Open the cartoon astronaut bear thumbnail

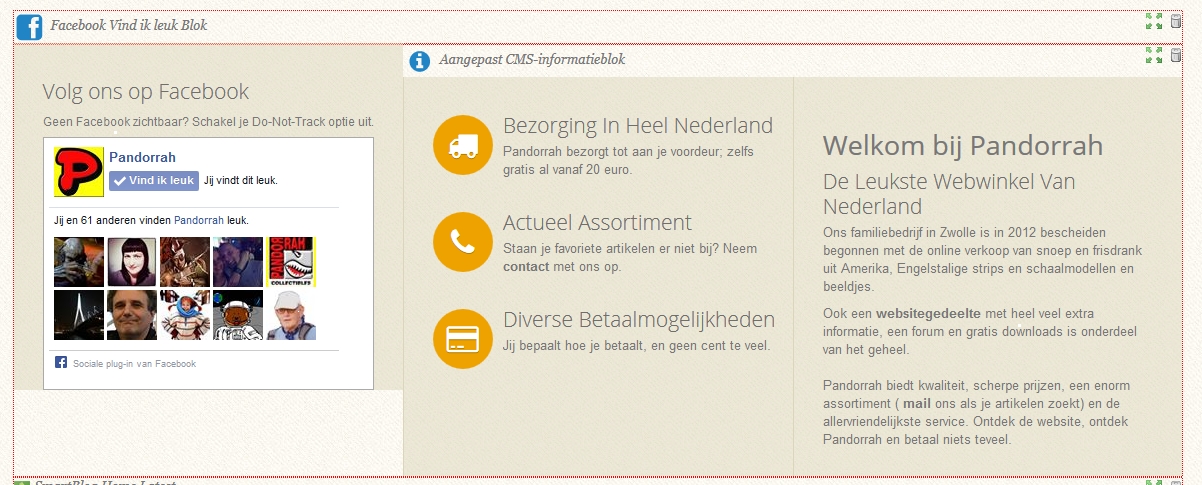pos(238,315)
